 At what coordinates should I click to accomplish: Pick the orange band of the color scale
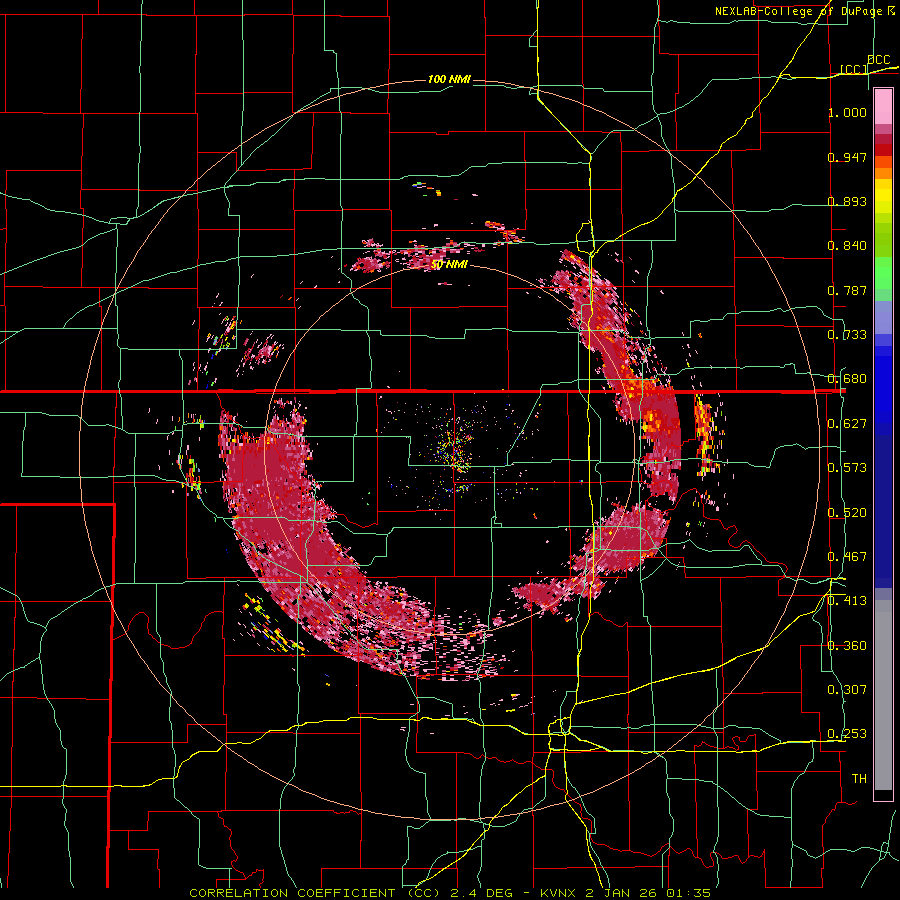(883, 173)
